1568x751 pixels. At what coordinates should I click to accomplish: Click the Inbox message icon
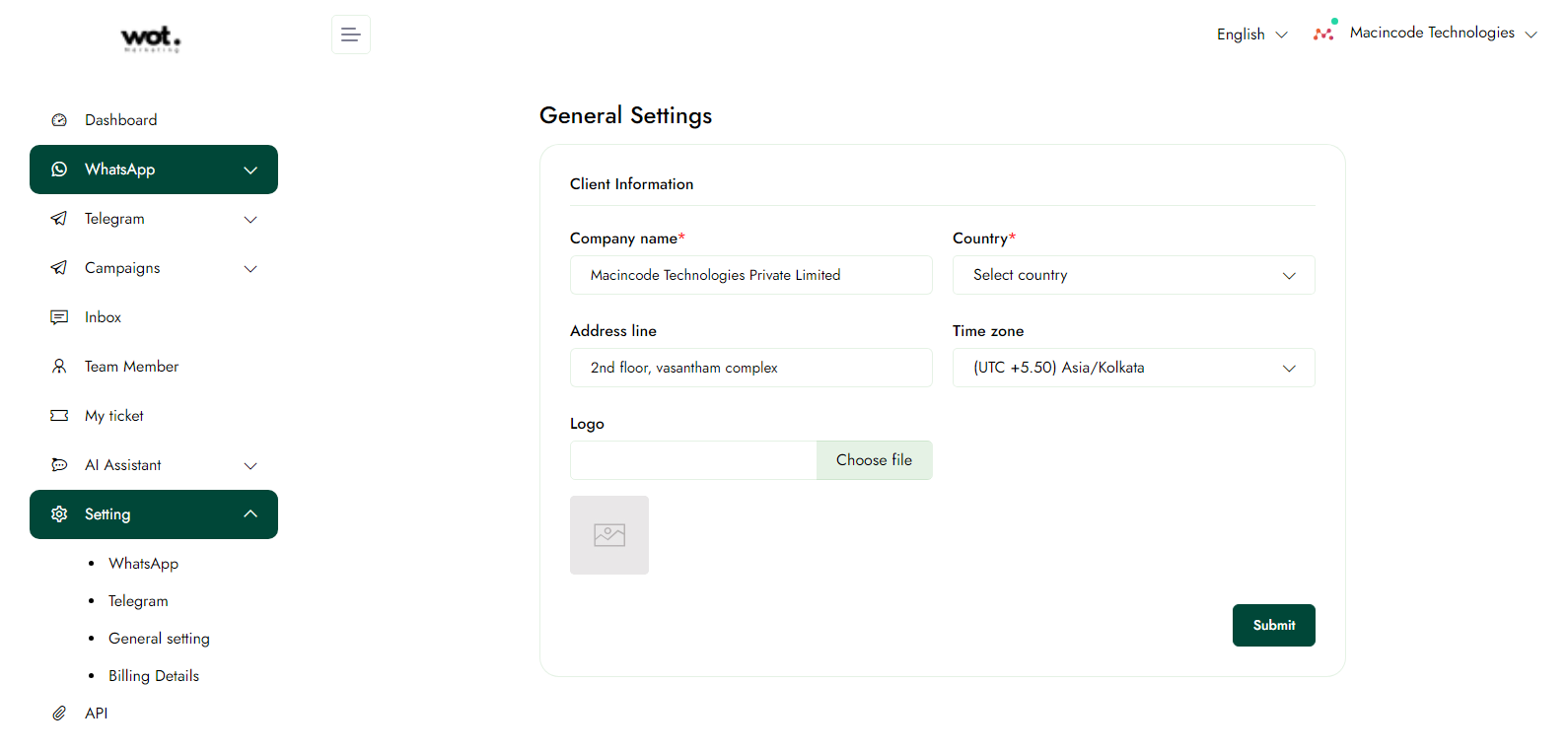(59, 317)
